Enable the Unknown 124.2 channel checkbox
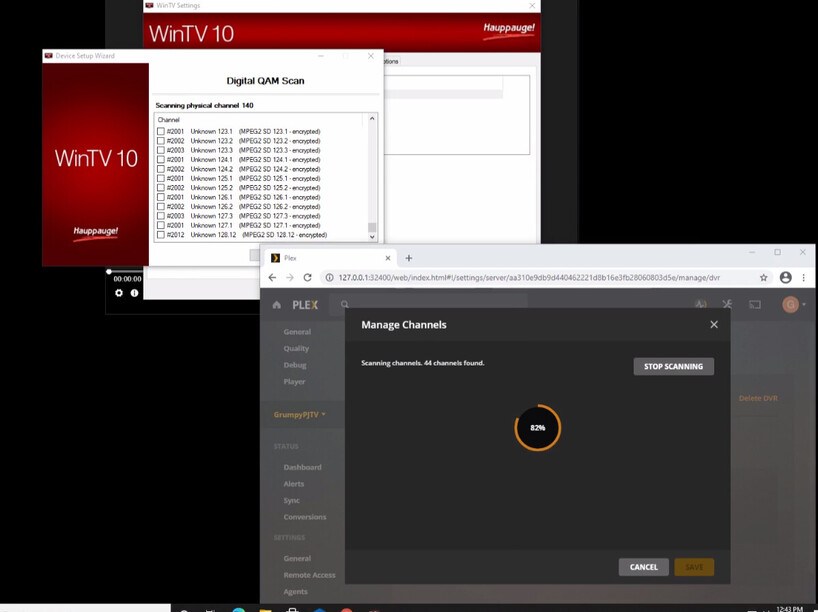 click(161, 169)
